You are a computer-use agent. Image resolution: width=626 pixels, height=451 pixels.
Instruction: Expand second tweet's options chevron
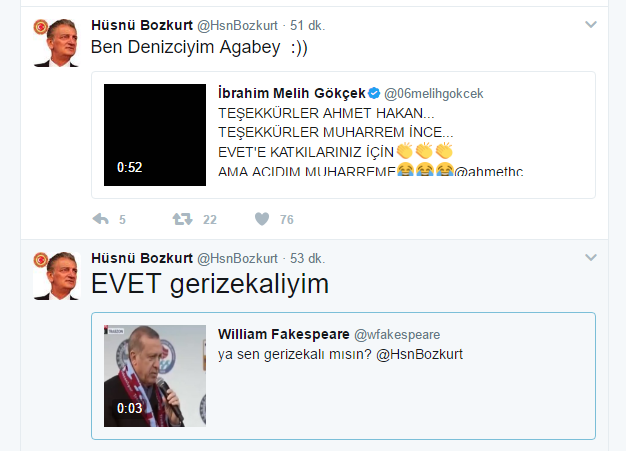[x=591, y=258]
